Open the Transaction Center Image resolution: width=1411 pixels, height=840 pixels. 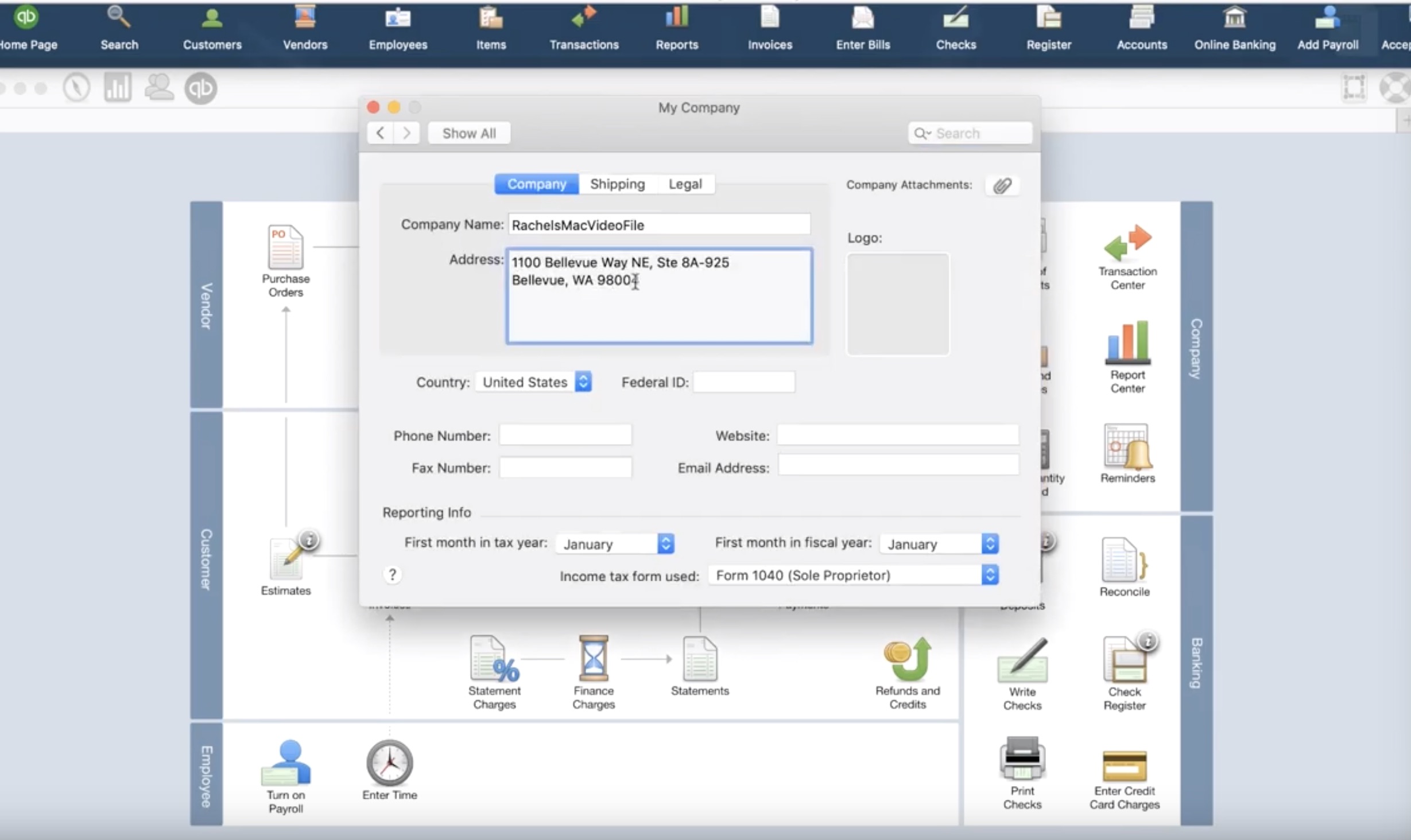click(1127, 257)
